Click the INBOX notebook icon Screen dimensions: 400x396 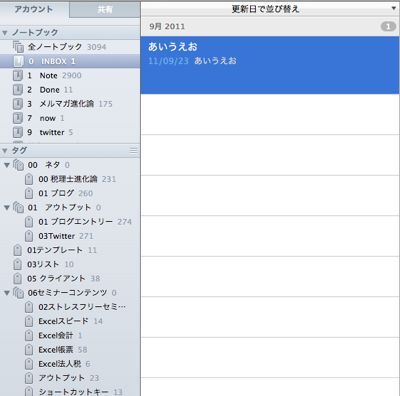click(x=18, y=61)
